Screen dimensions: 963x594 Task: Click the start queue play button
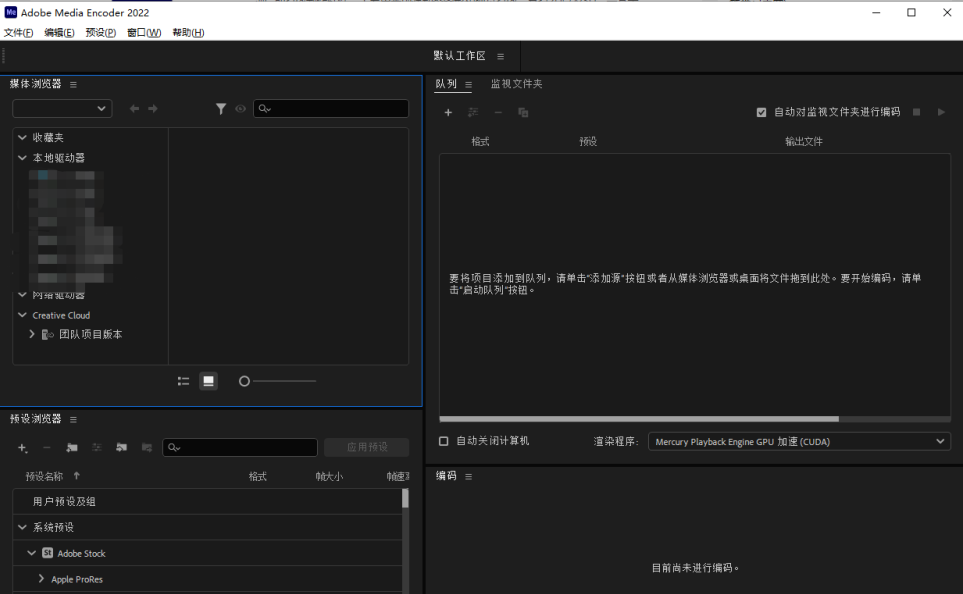tap(941, 112)
